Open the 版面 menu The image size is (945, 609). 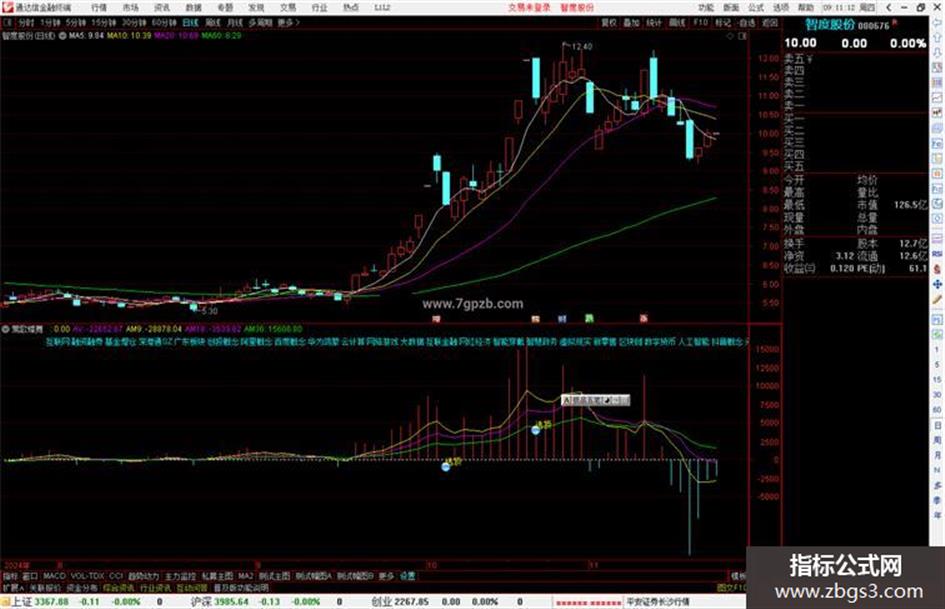(x=731, y=7)
